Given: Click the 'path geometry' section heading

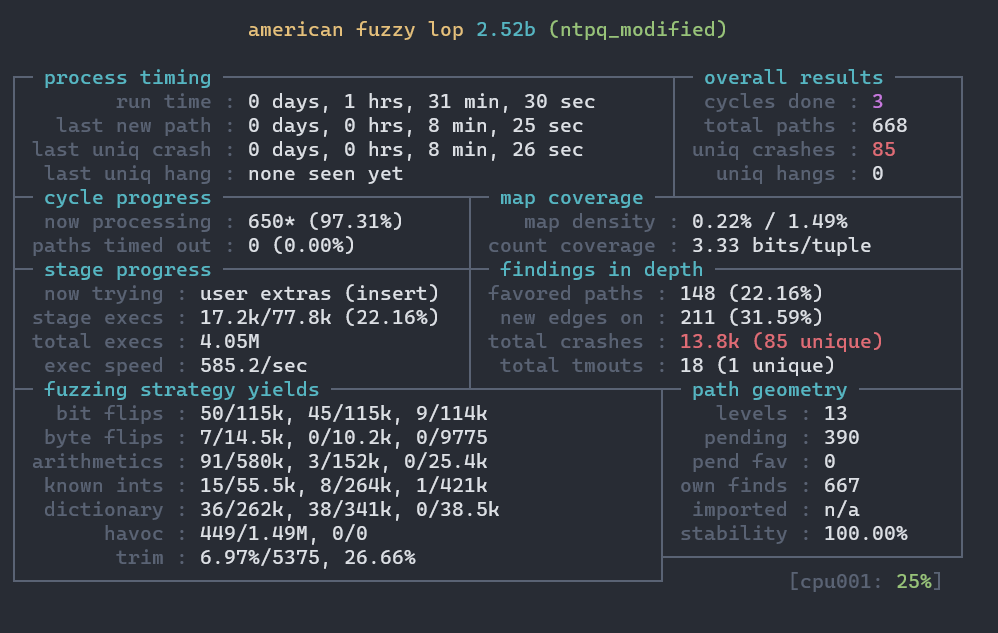Looking at the screenshot, I should click(x=770, y=389).
